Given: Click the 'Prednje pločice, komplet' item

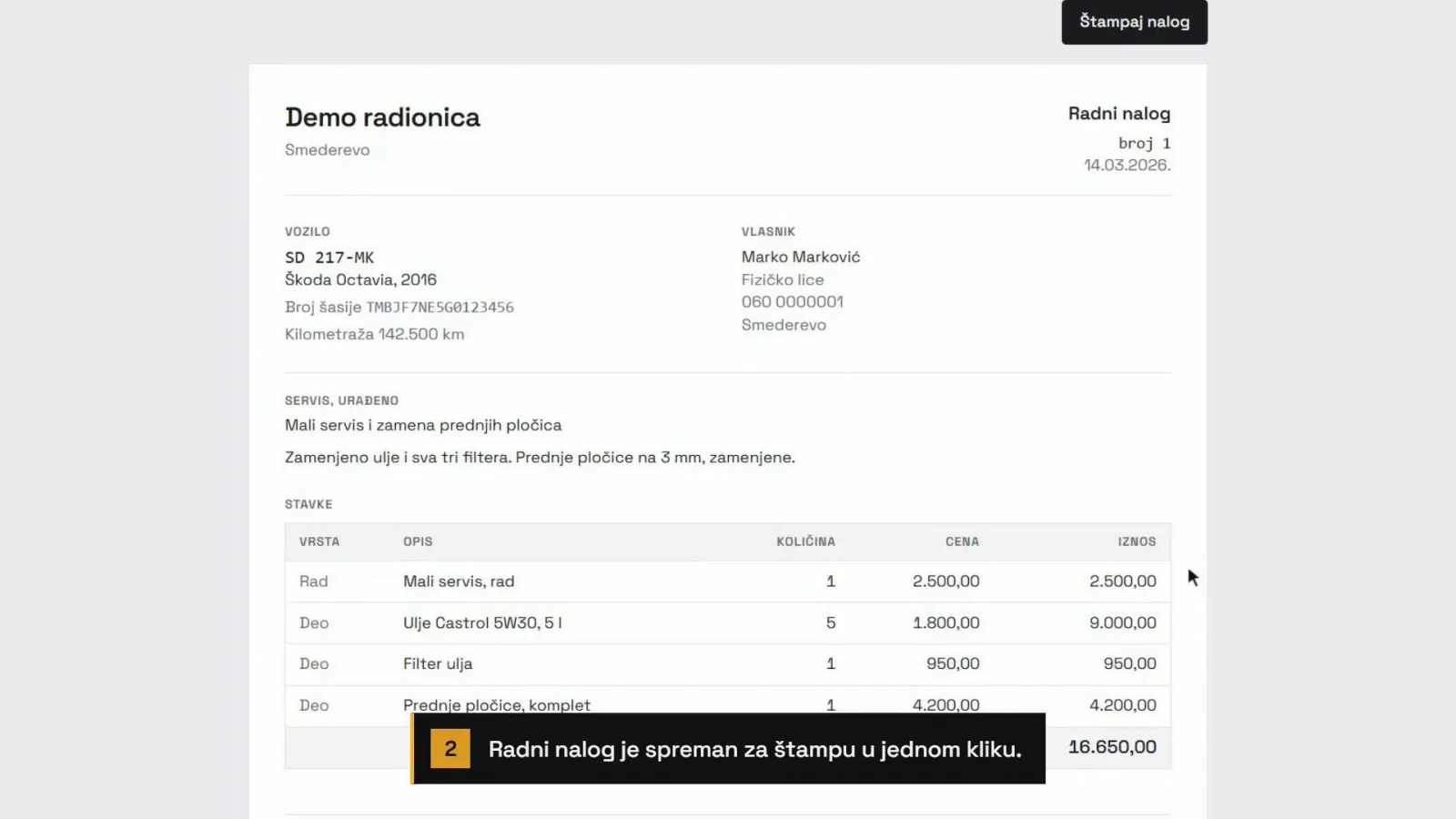Looking at the screenshot, I should click(497, 705).
